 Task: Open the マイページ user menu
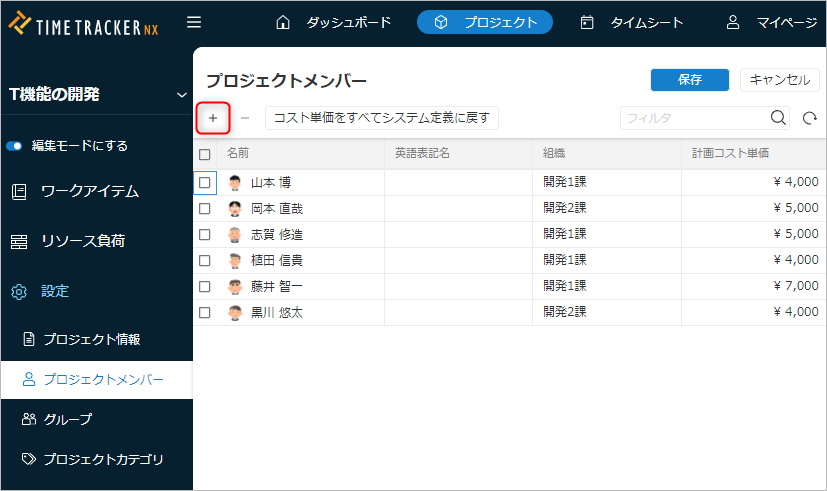(771, 22)
